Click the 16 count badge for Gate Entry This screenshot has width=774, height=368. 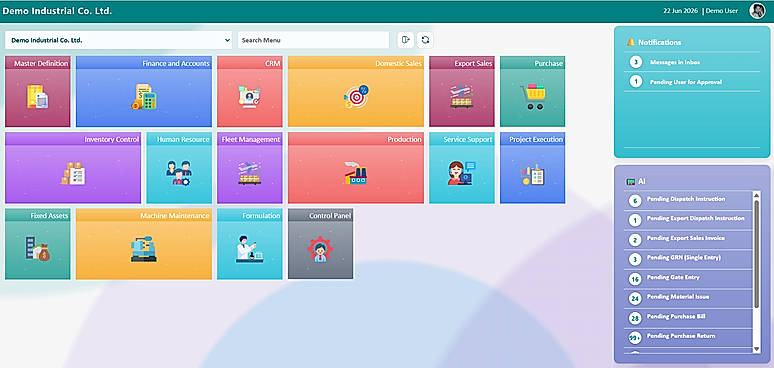(x=635, y=279)
